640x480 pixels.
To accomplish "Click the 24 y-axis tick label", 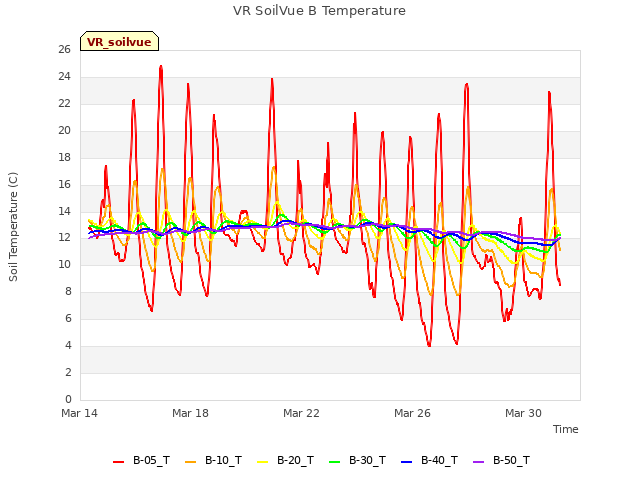I will 64,77.
